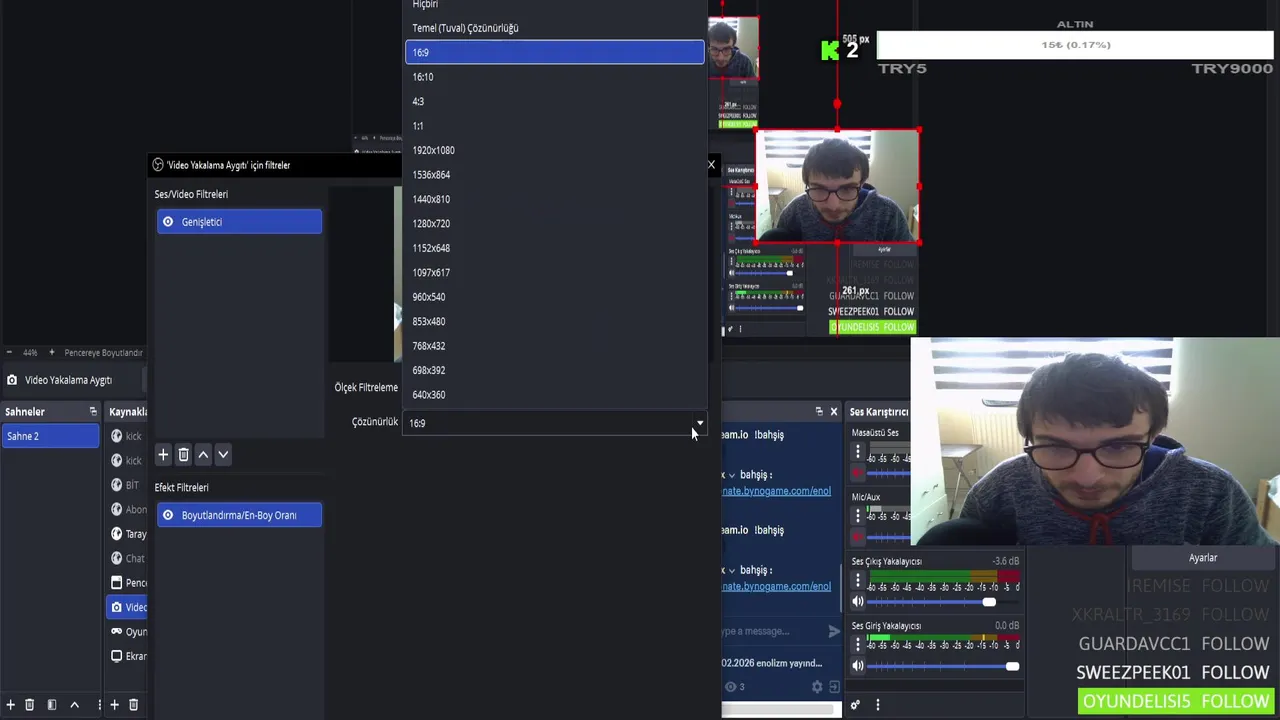This screenshot has height=720, width=1280.
Task: Open Masaüstü Ses options menu
Action: click(x=857, y=452)
